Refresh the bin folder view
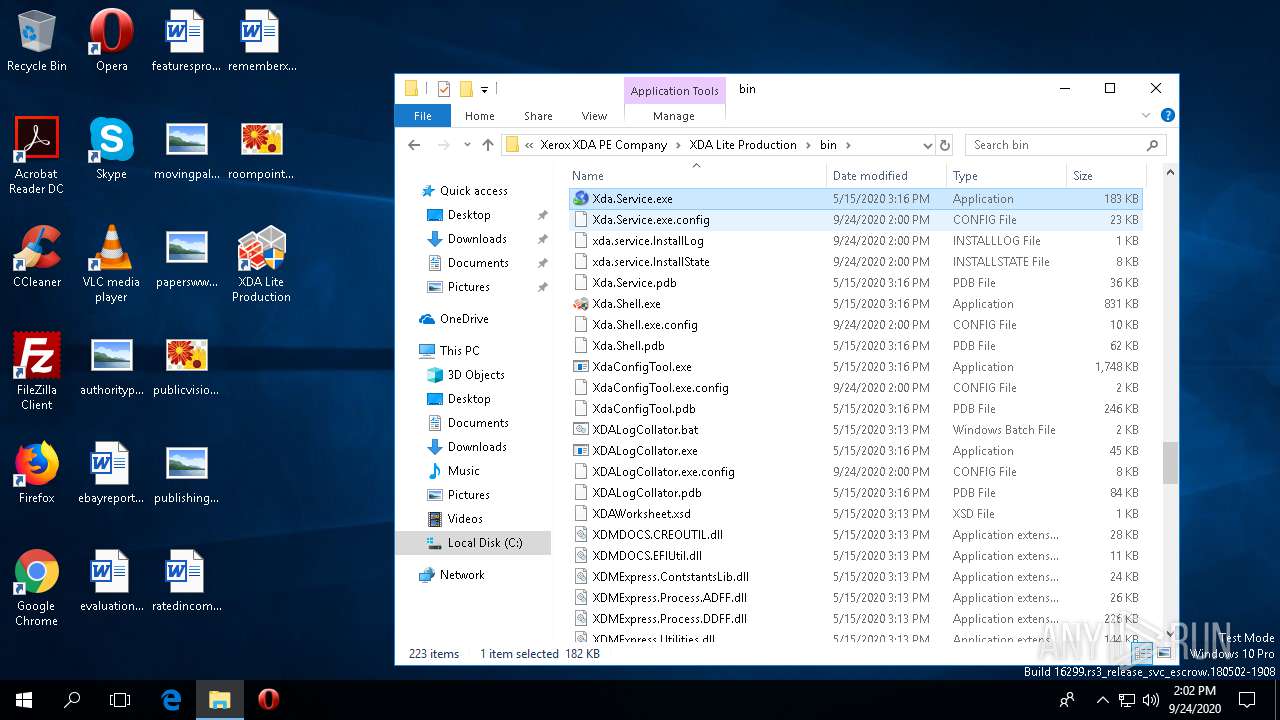 [x=945, y=145]
